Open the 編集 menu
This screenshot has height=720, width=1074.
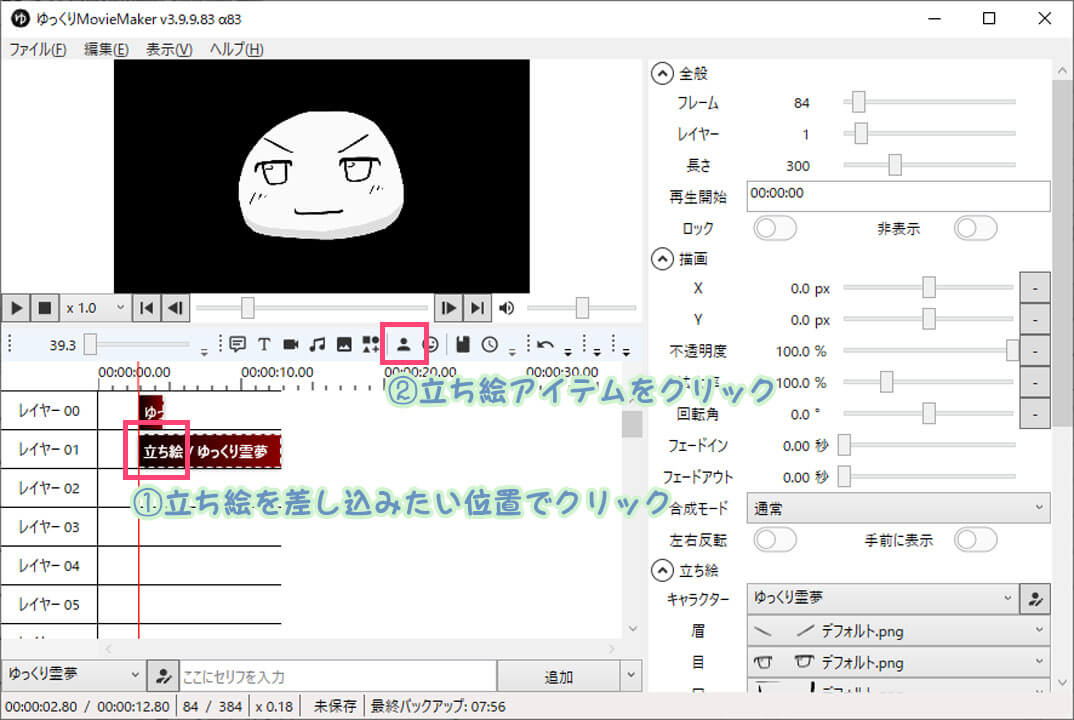106,49
